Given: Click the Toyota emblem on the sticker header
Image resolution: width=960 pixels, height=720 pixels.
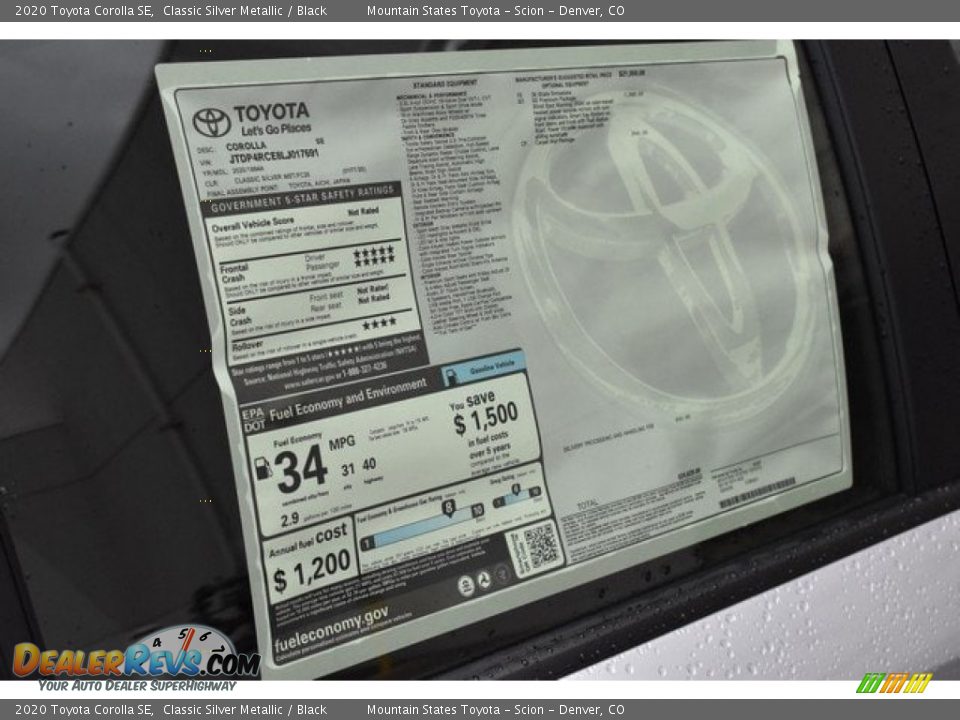Looking at the screenshot, I should pyautogui.click(x=211, y=123).
